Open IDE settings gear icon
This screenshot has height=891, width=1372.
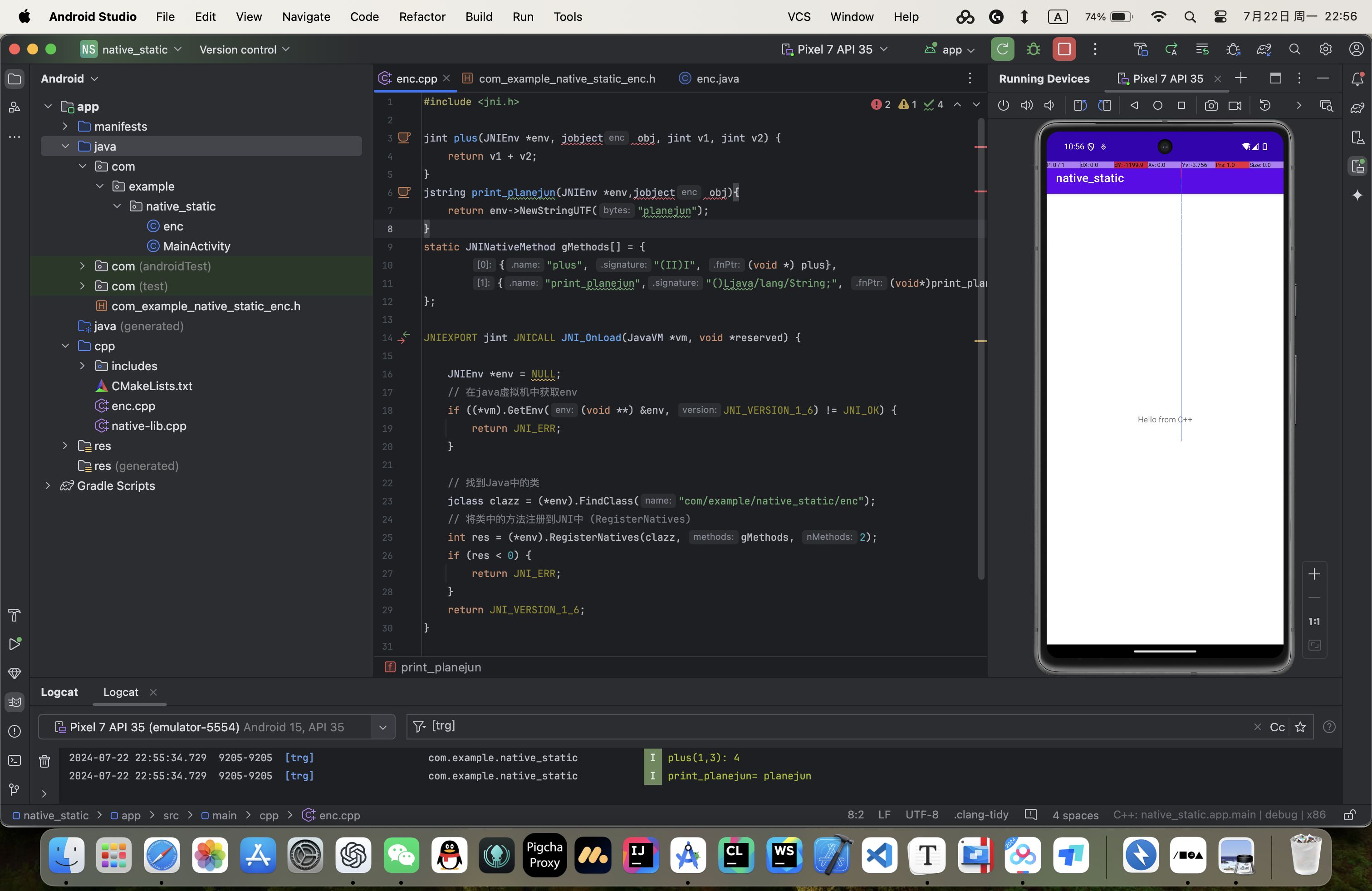pyautogui.click(x=1325, y=49)
